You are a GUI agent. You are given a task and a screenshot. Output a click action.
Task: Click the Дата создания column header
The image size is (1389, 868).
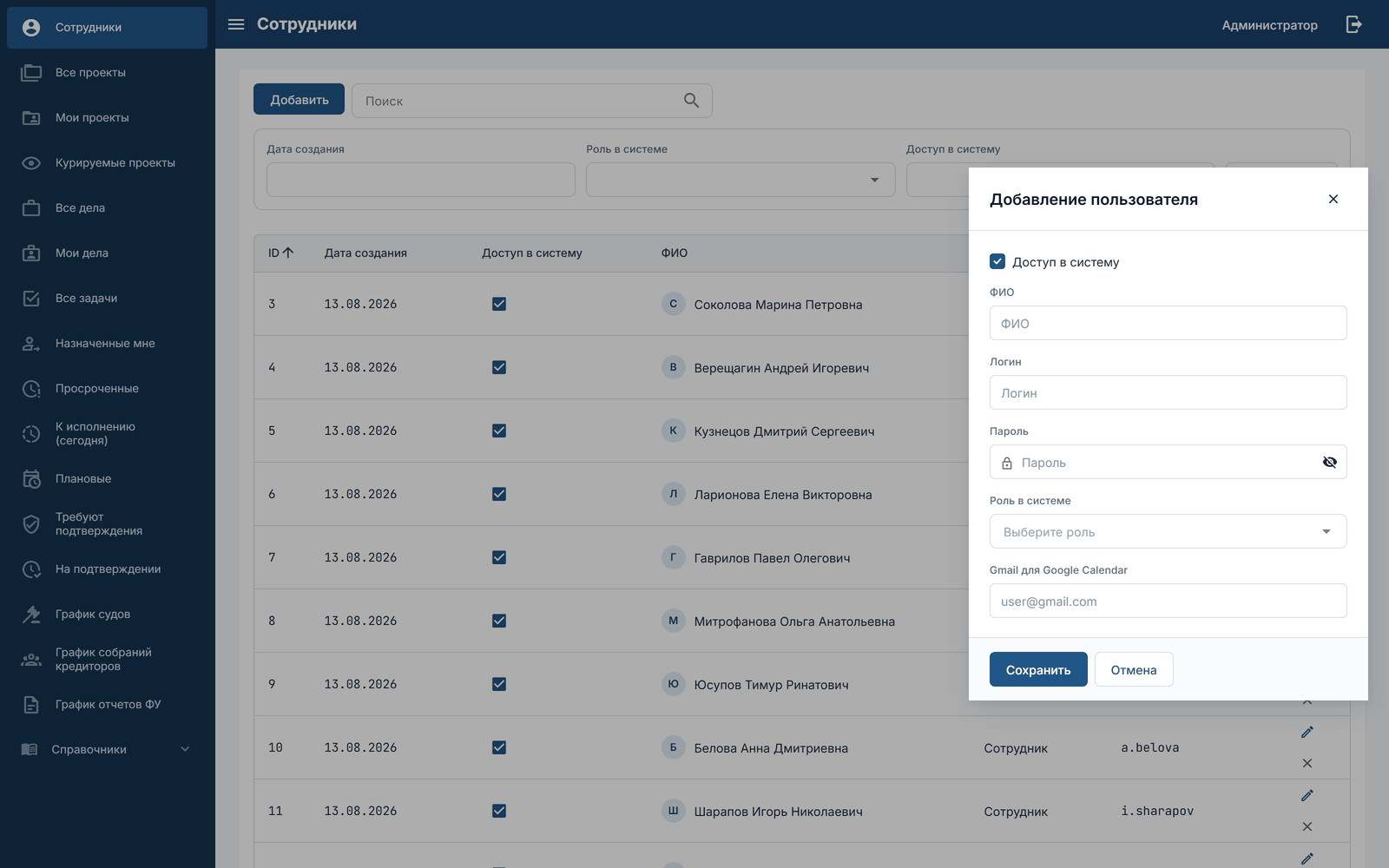point(365,253)
